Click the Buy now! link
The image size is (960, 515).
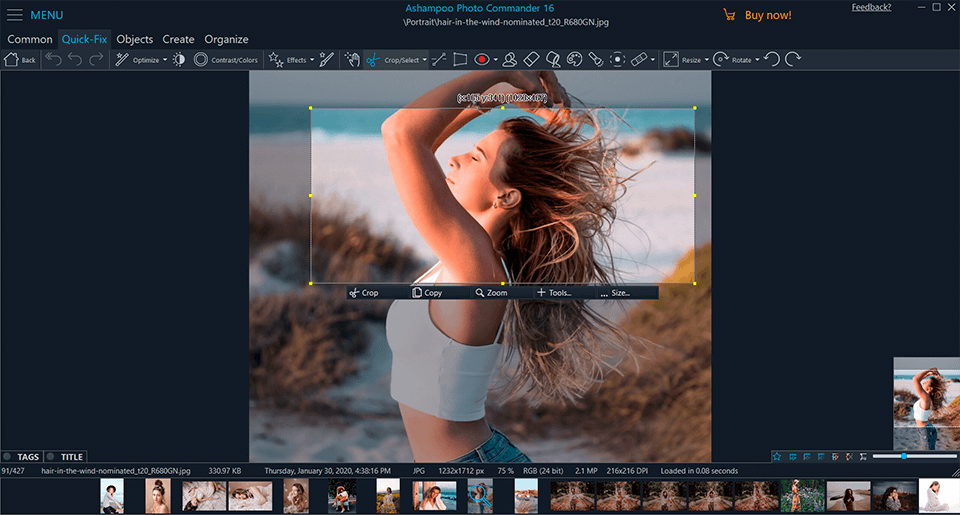(768, 15)
